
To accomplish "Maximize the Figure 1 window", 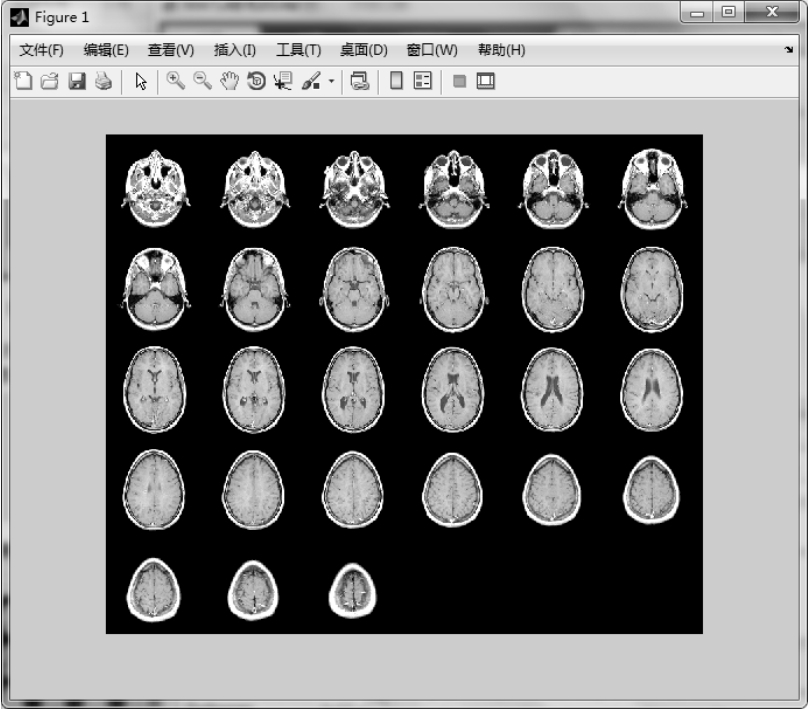I will pyautogui.click(x=729, y=12).
